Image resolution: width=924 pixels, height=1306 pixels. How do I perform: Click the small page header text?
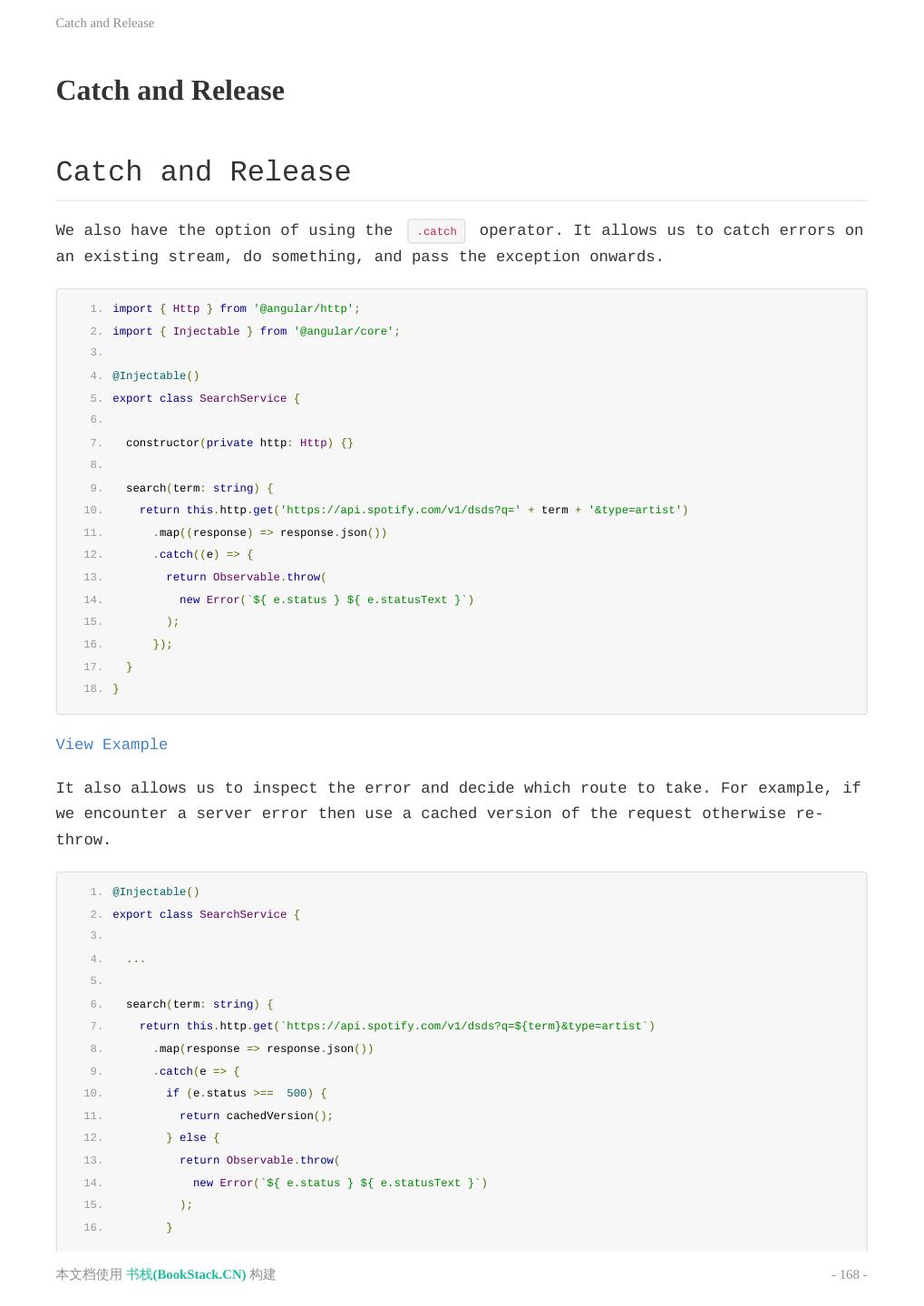(x=104, y=23)
